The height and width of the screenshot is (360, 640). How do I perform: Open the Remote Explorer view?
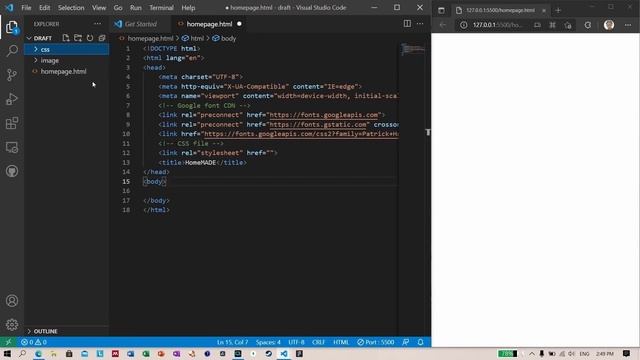point(12,147)
